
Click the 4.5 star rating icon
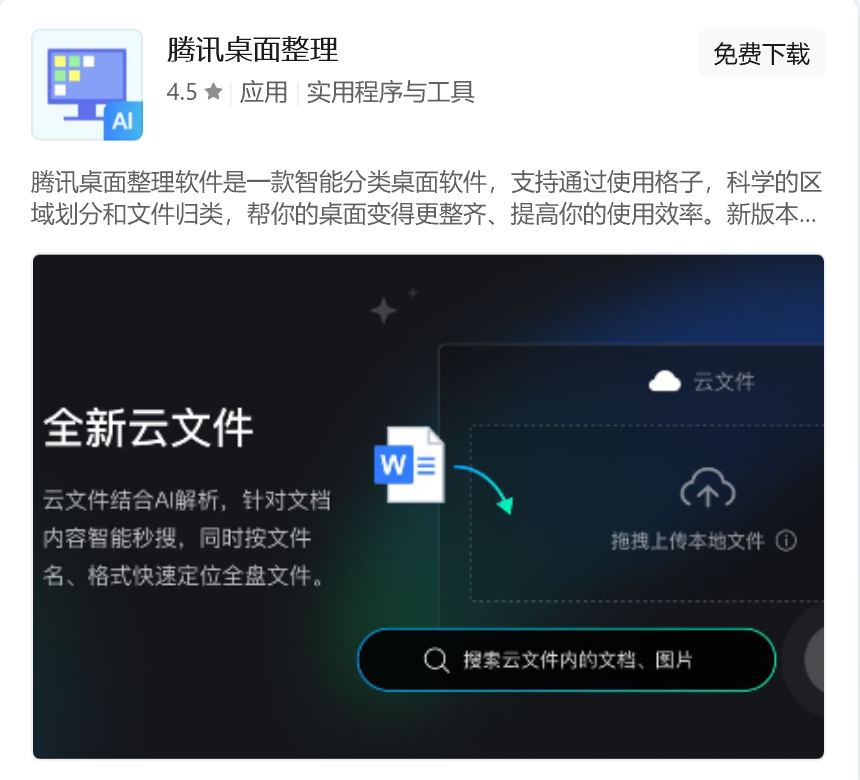[x=213, y=92]
